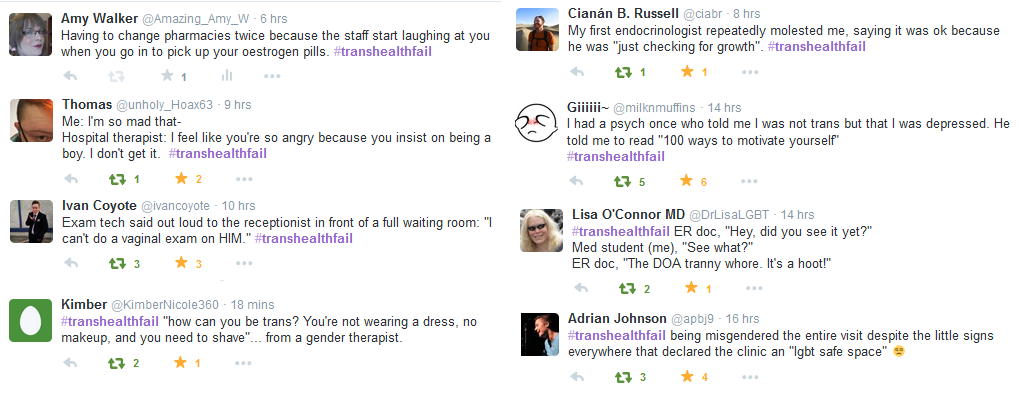View Kimber's egg avatar profile picture
Viewport: 1019px width, 400px height.
tap(31, 319)
